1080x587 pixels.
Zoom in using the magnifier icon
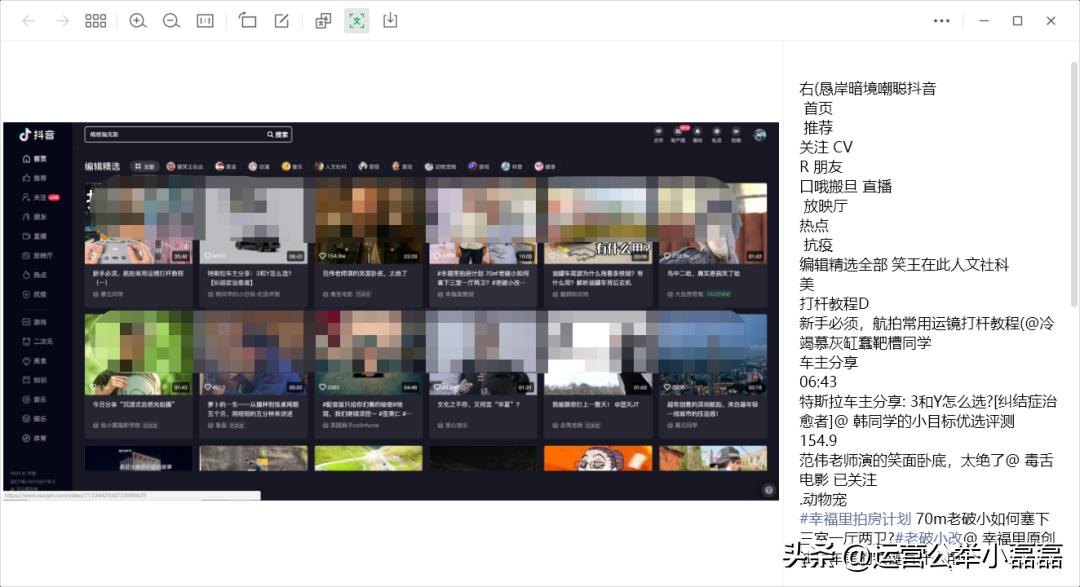[x=138, y=20]
